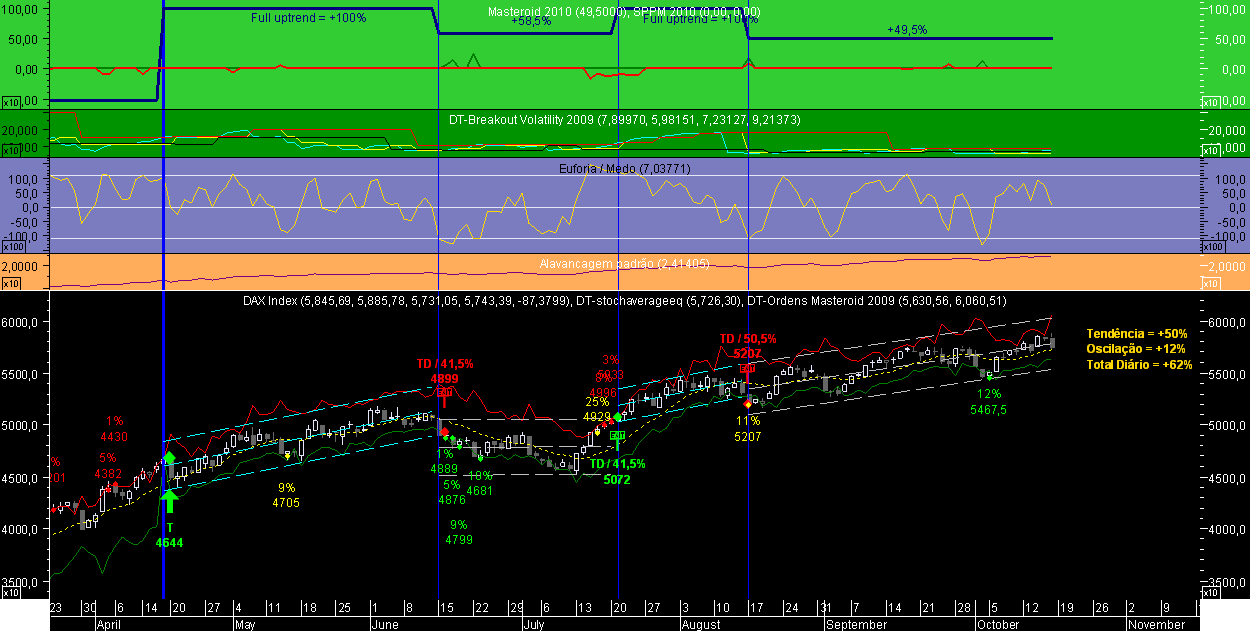Click the July month label on the date axis
Image resolution: width=1250 pixels, height=631 pixels.
[532, 624]
